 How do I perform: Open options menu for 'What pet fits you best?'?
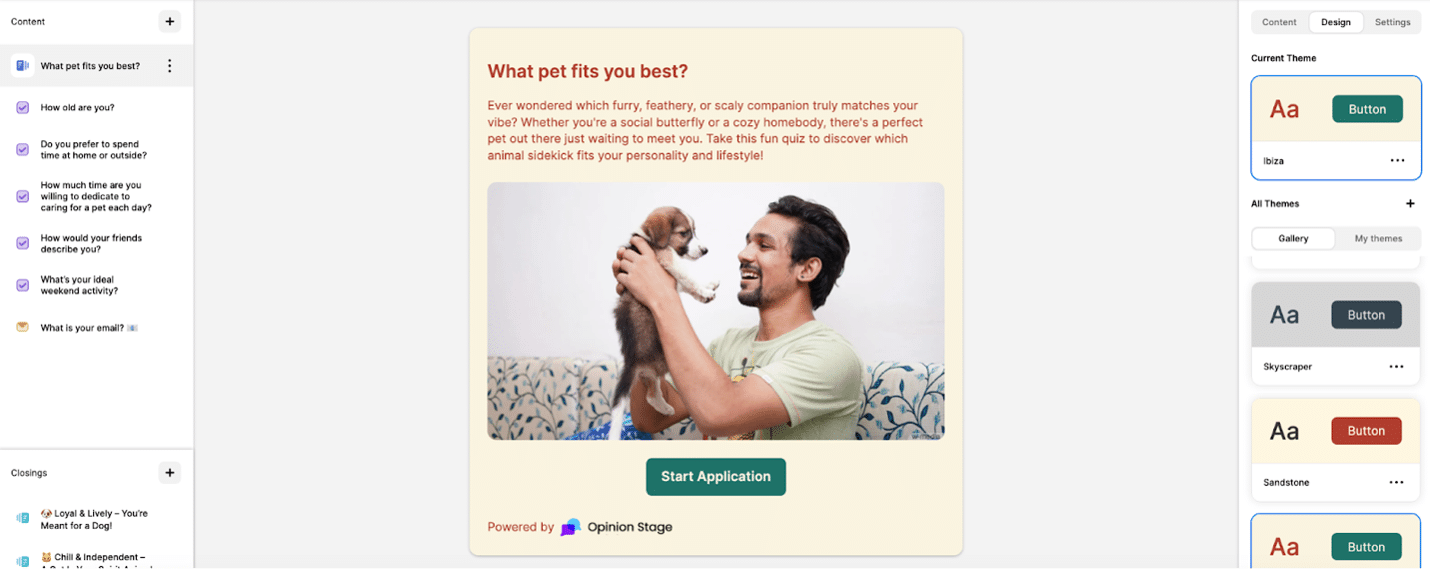(170, 66)
